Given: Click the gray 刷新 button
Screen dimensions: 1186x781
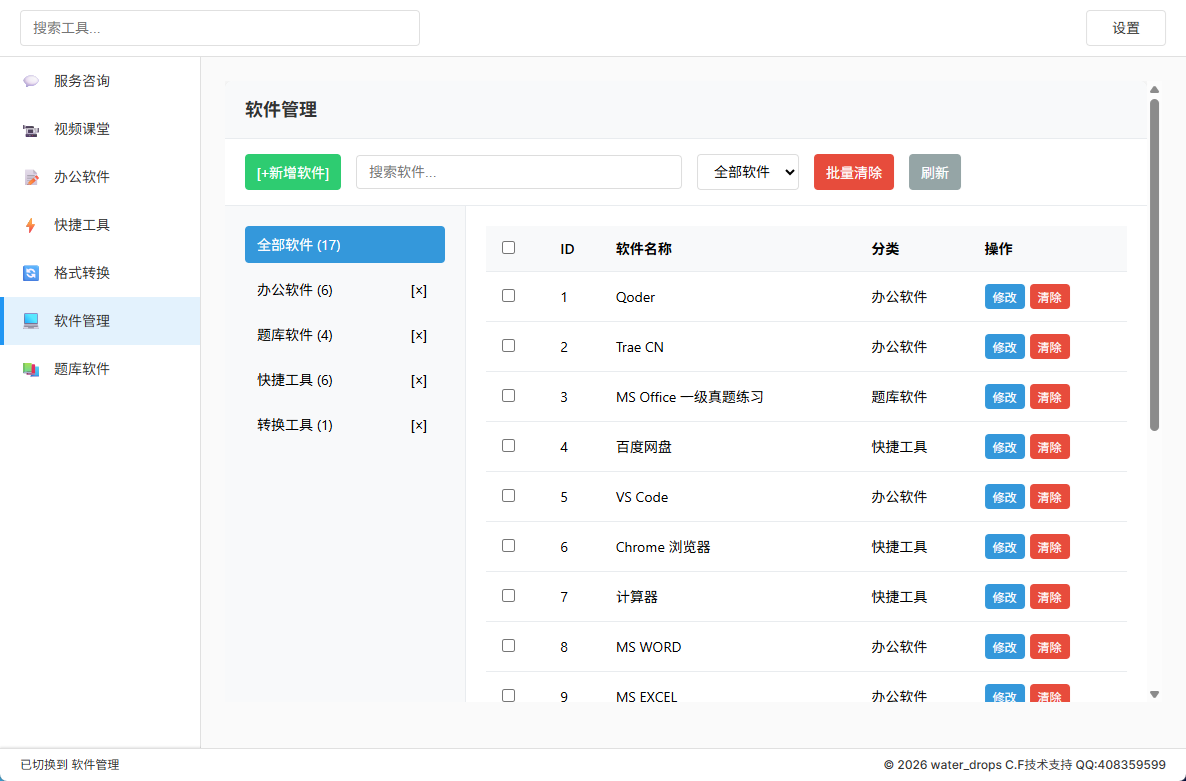Looking at the screenshot, I should 934,171.
